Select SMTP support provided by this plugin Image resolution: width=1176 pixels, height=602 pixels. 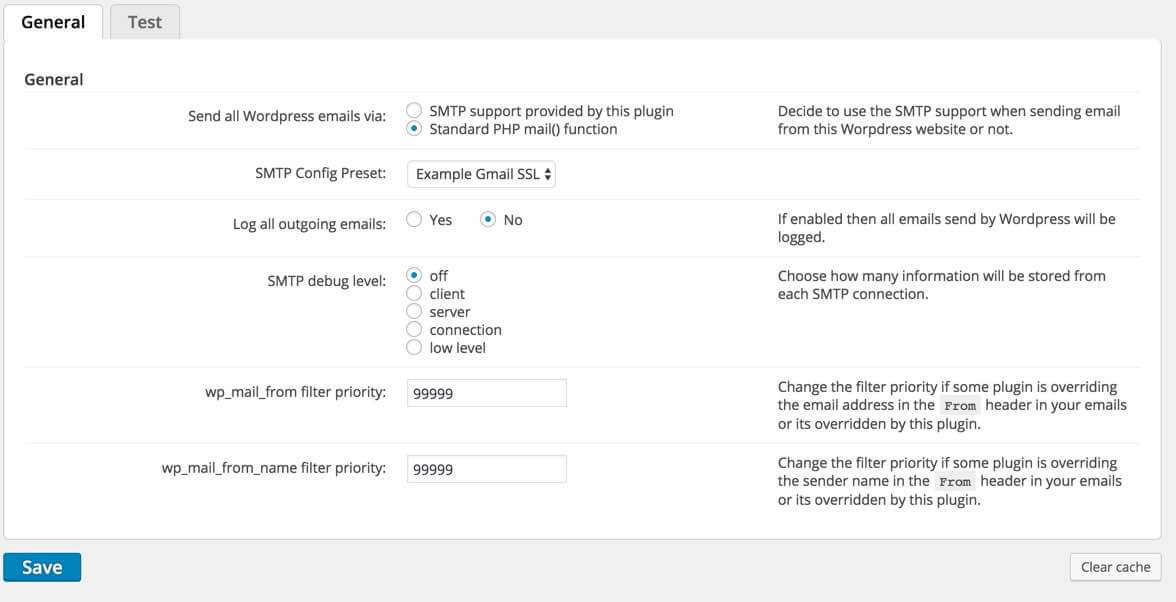pyautogui.click(x=414, y=111)
